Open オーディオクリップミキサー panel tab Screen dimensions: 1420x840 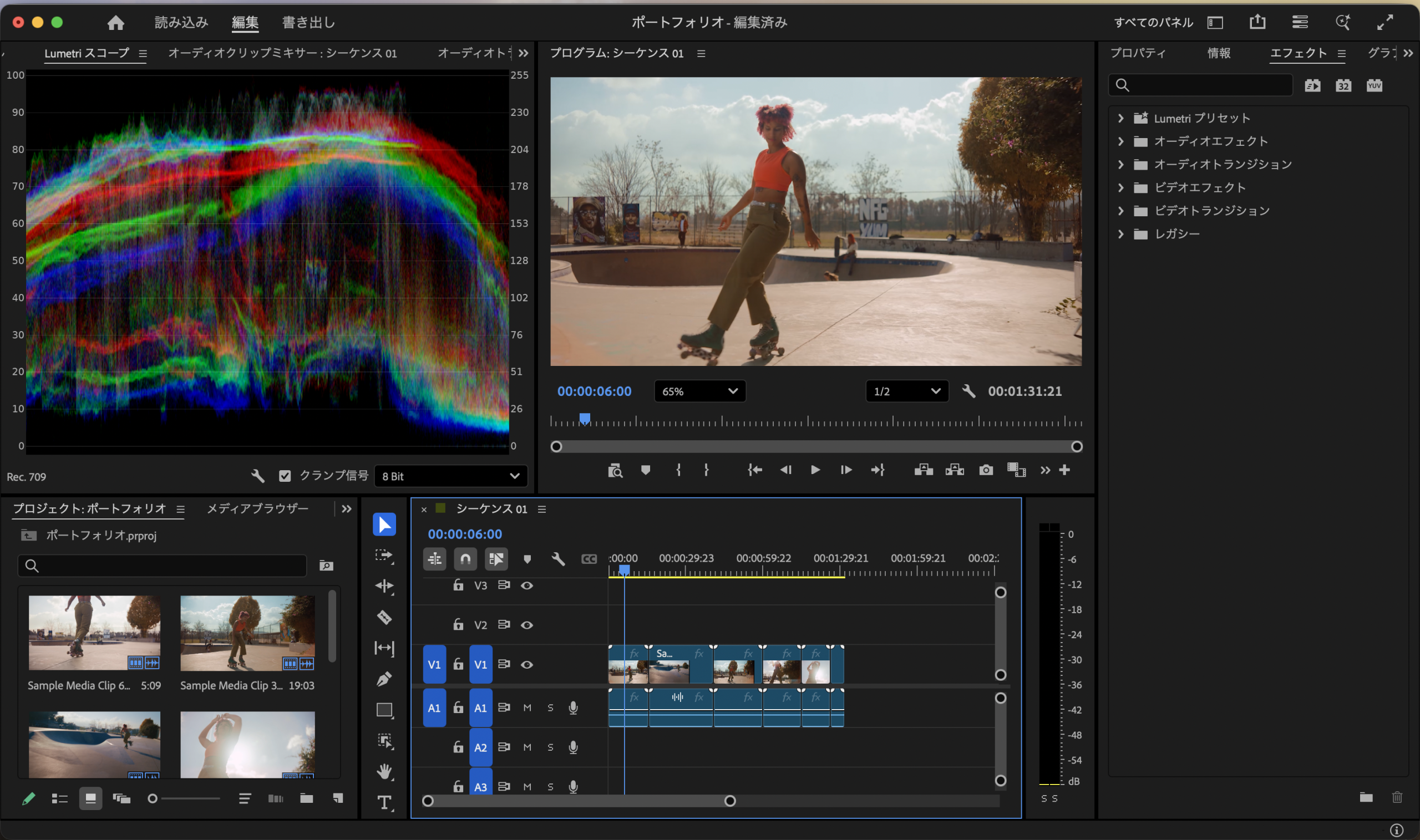282,53
